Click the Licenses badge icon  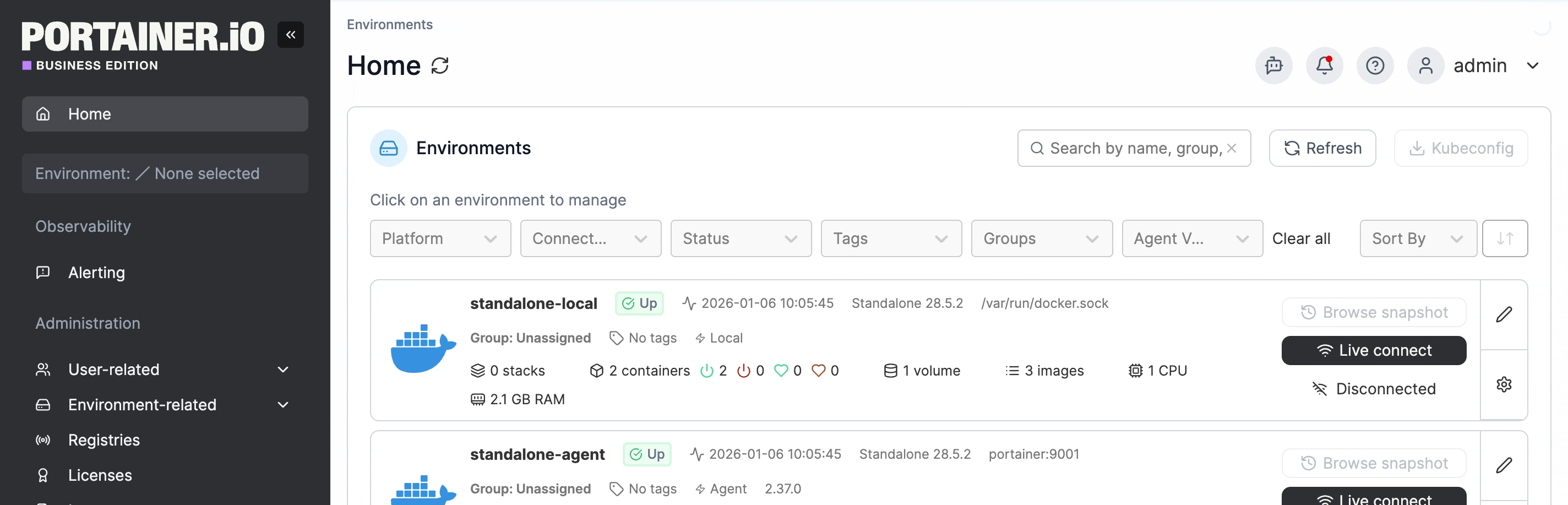tap(42, 475)
